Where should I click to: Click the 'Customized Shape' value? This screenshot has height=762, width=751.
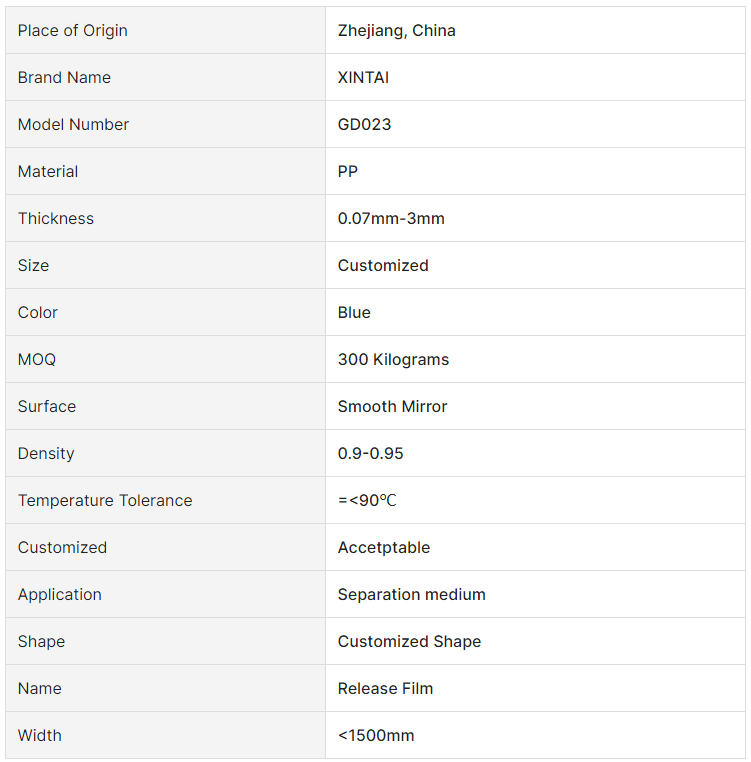tap(409, 641)
